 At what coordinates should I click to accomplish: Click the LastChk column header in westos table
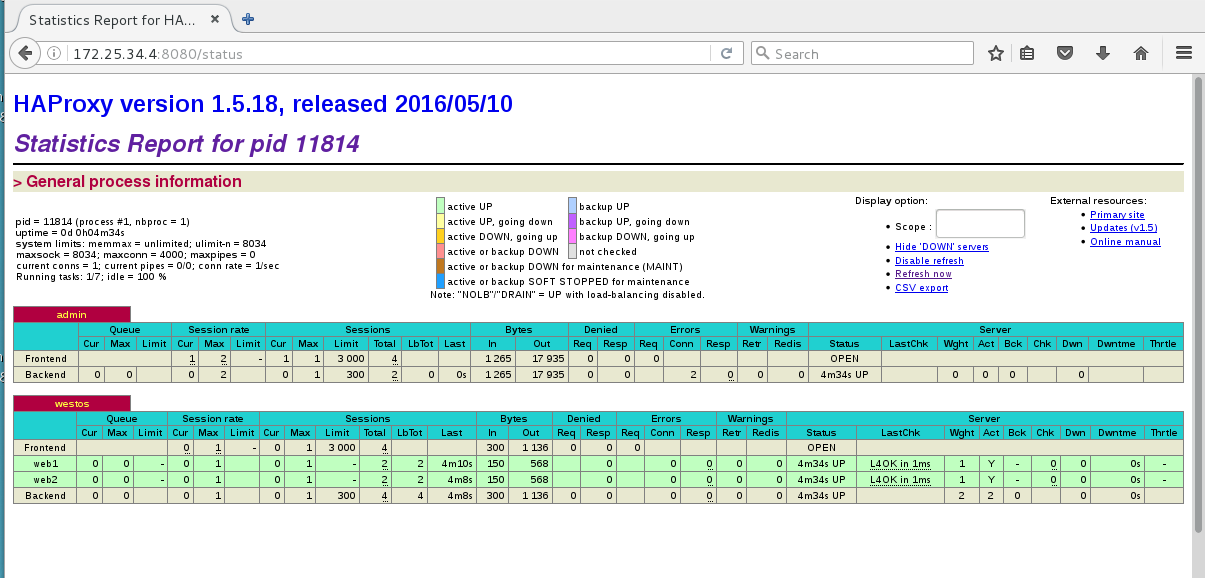click(x=900, y=432)
